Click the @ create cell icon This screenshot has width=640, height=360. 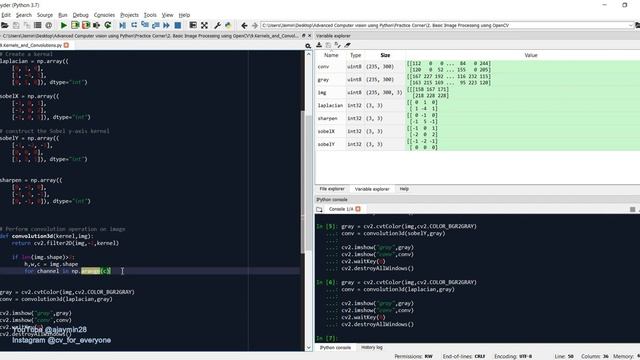click(49, 25)
